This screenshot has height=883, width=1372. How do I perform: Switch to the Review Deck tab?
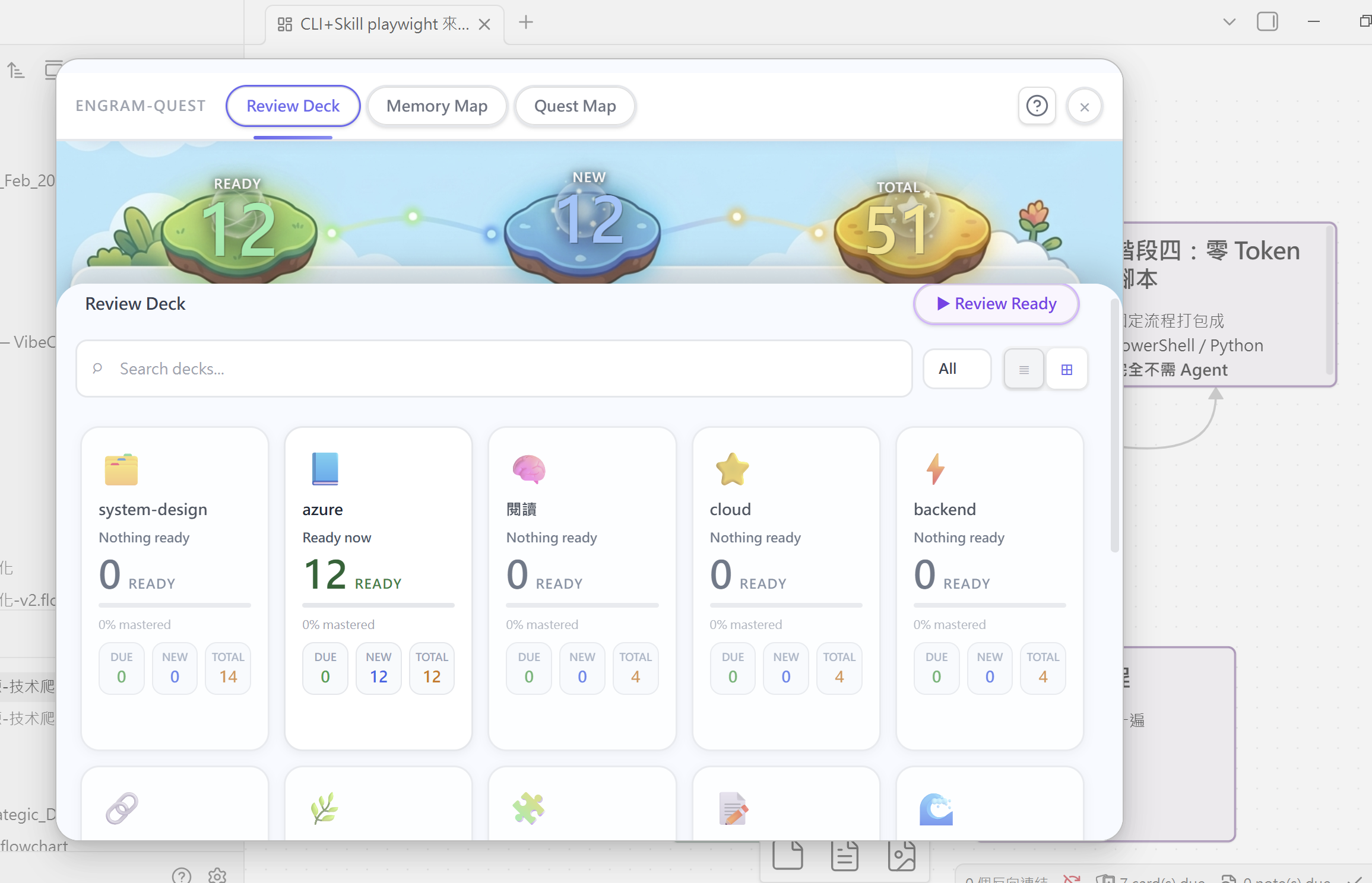click(293, 106)
